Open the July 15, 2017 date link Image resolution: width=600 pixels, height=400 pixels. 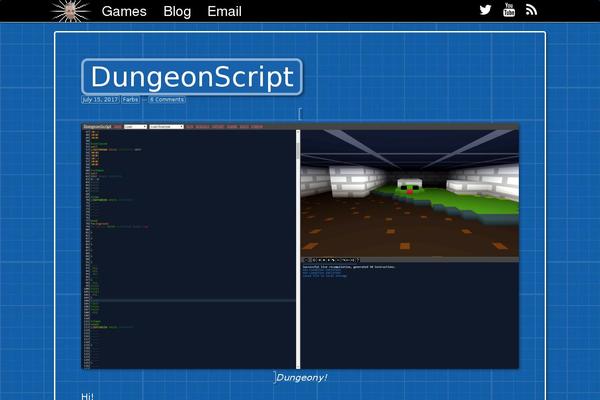pyautogui.click(x=100, y=100)
